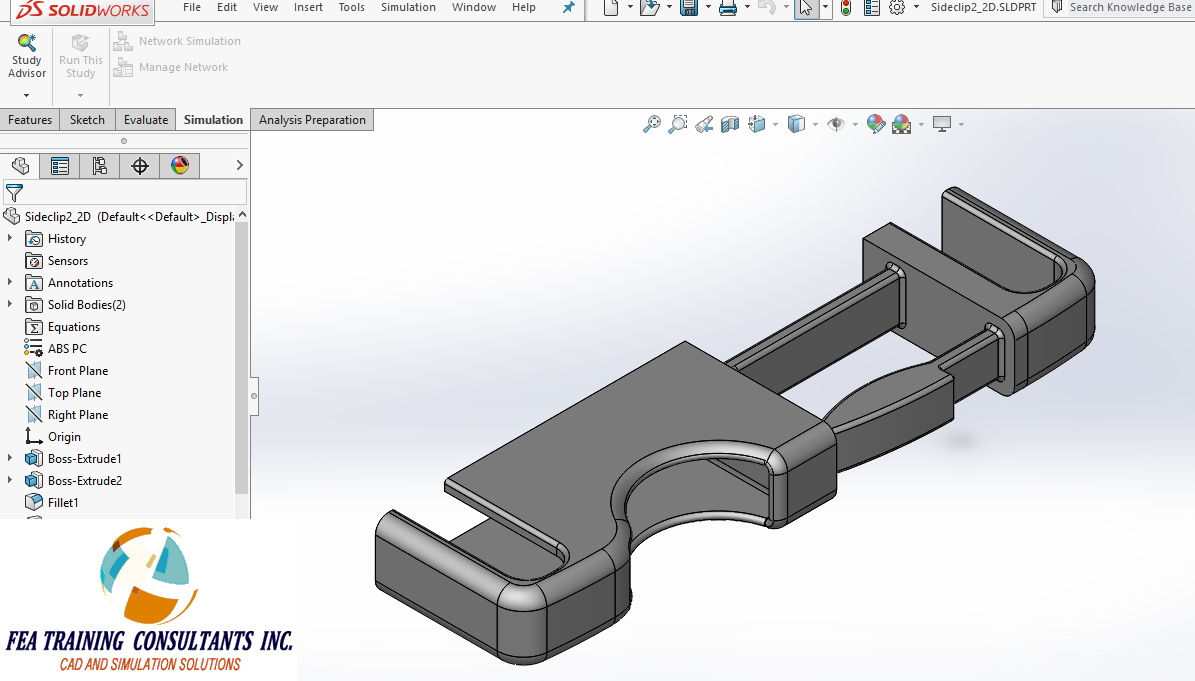The height and width of the screenshot is (681, 1195).
Task: Switch to the Analysis Preparation tab
Action: (x=311, y=119)
